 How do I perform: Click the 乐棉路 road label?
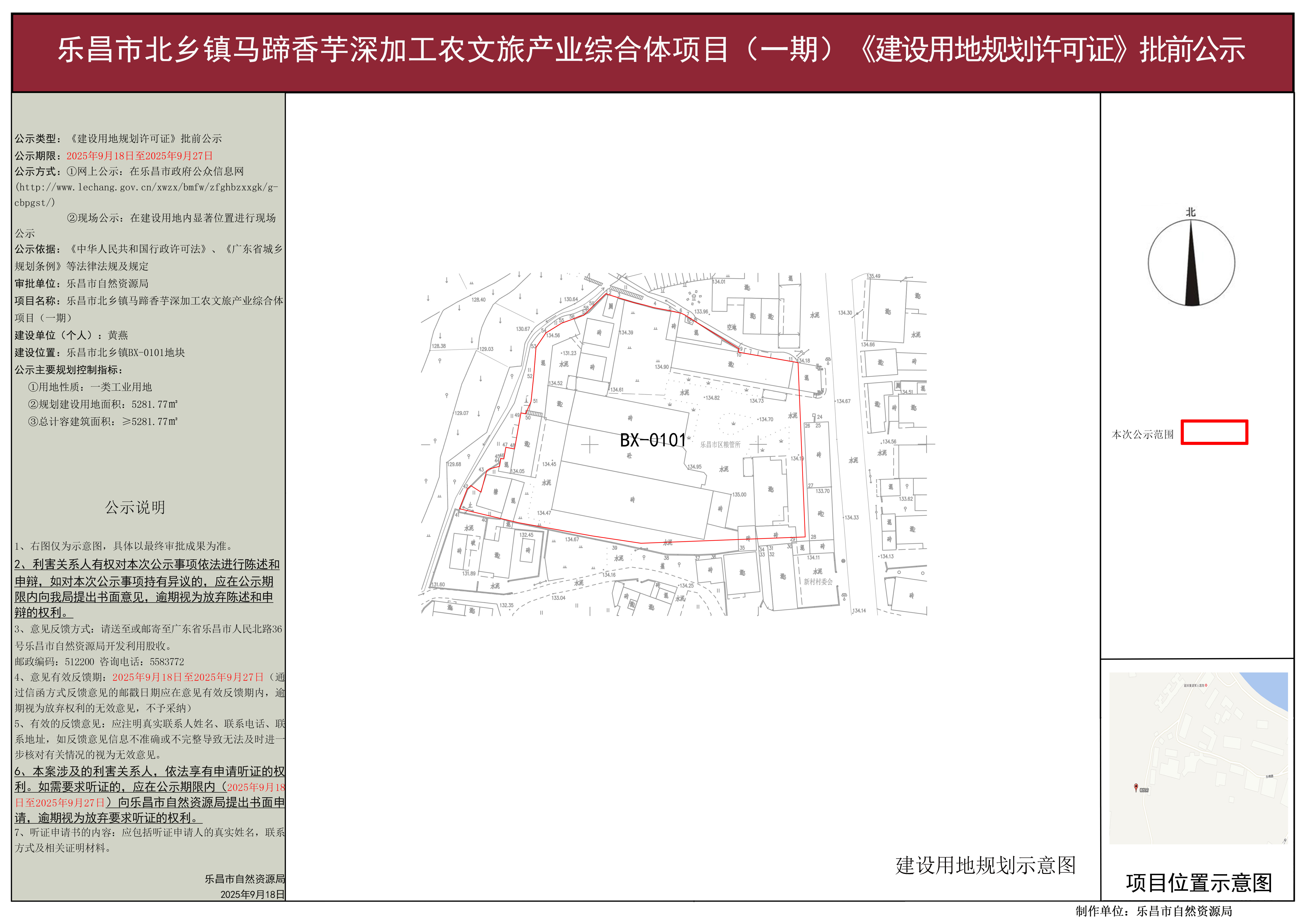(x=1270, y=777)
